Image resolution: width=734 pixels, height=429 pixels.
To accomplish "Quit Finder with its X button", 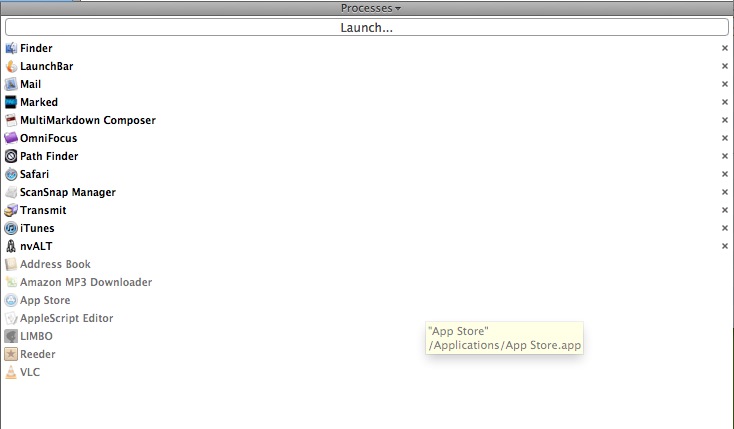I will [725, 48].
